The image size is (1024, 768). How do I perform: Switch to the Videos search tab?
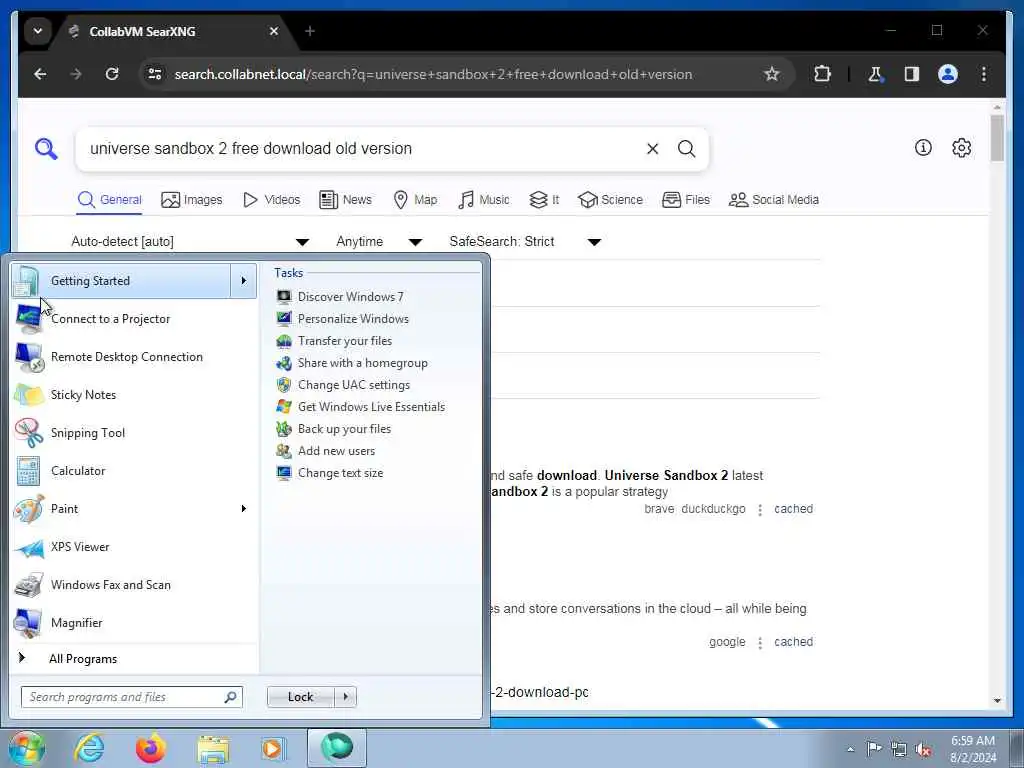pos(272,200)
